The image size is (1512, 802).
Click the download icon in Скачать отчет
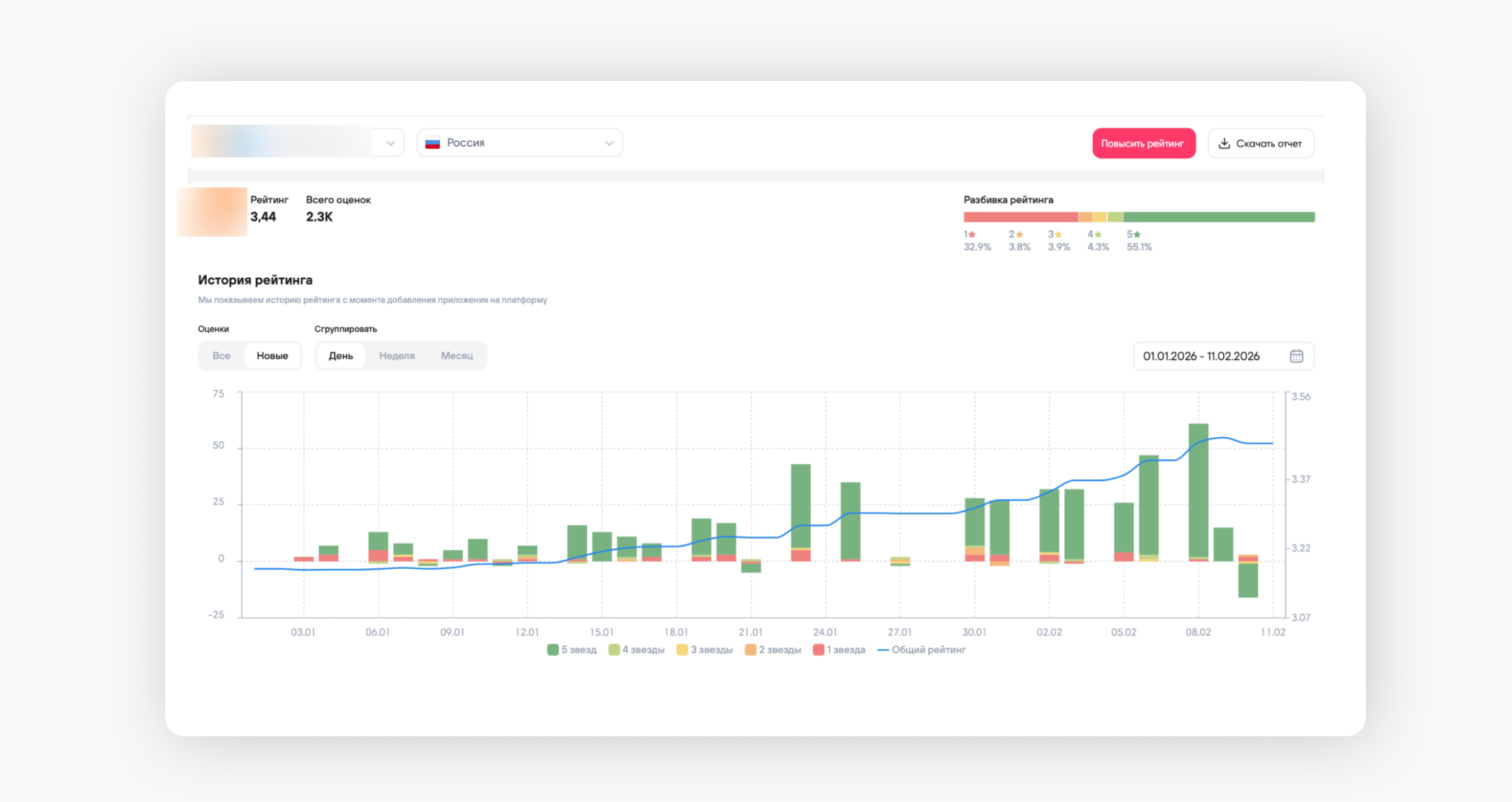[1224, 143]
